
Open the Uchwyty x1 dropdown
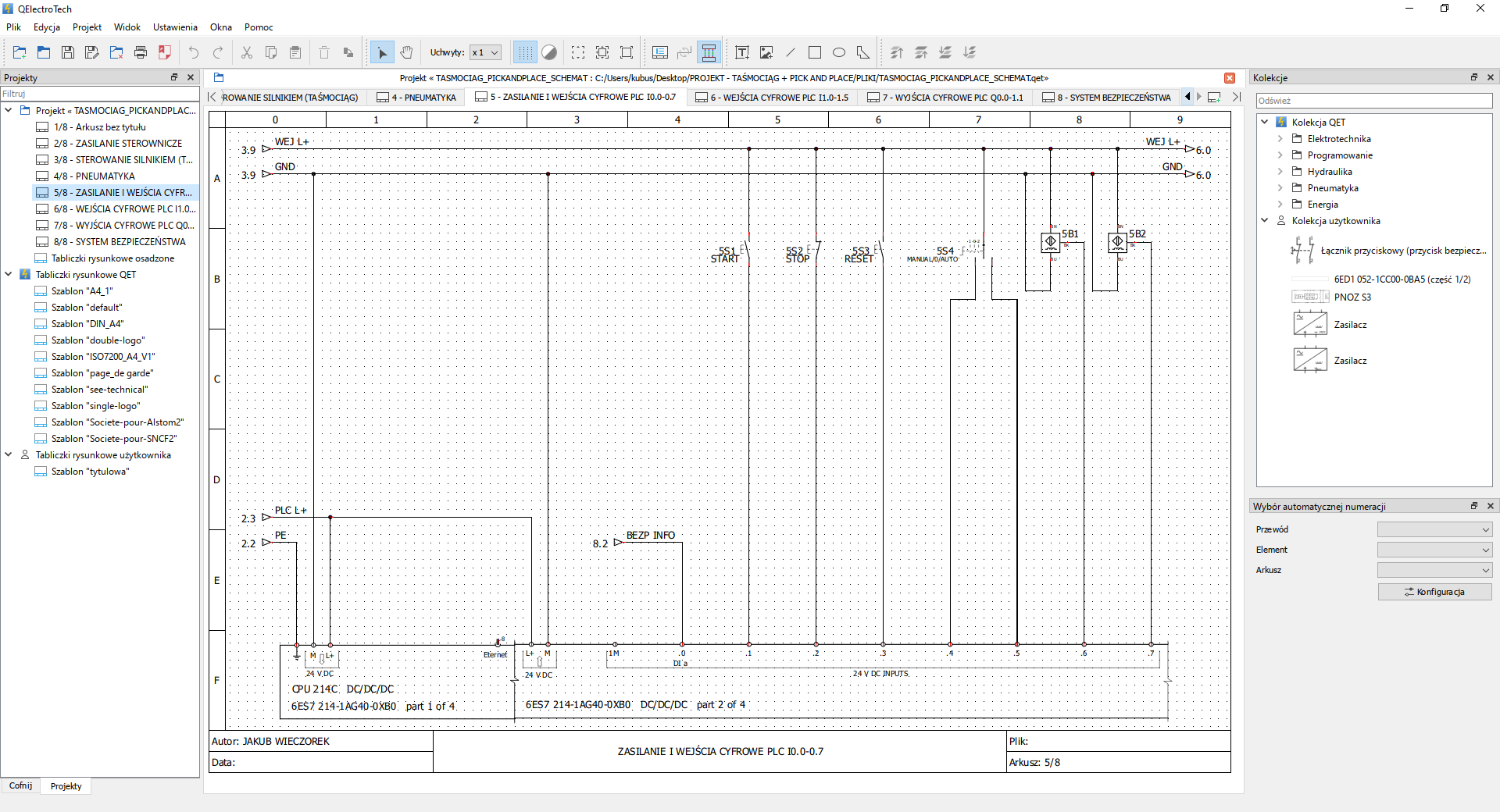pyautogui.click(x=485, y=52)
